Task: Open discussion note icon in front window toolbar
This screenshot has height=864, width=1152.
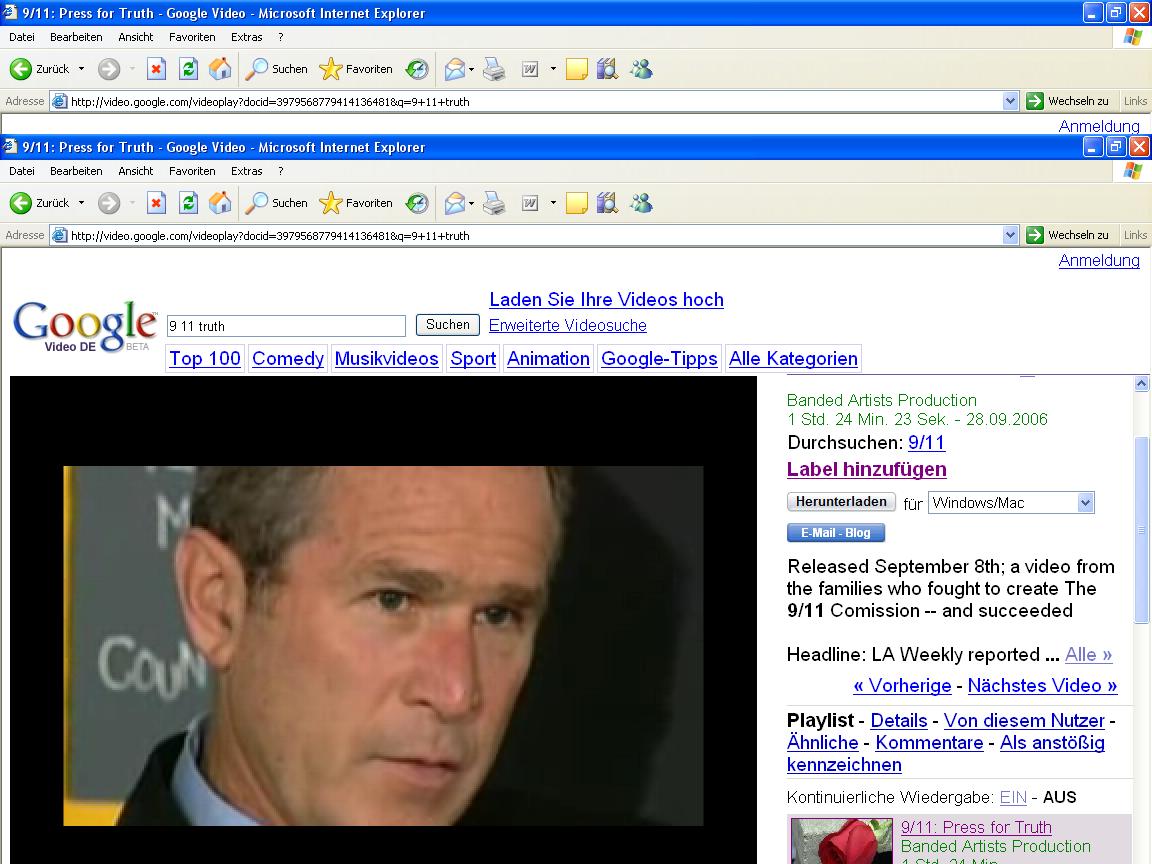Action: 577,203
